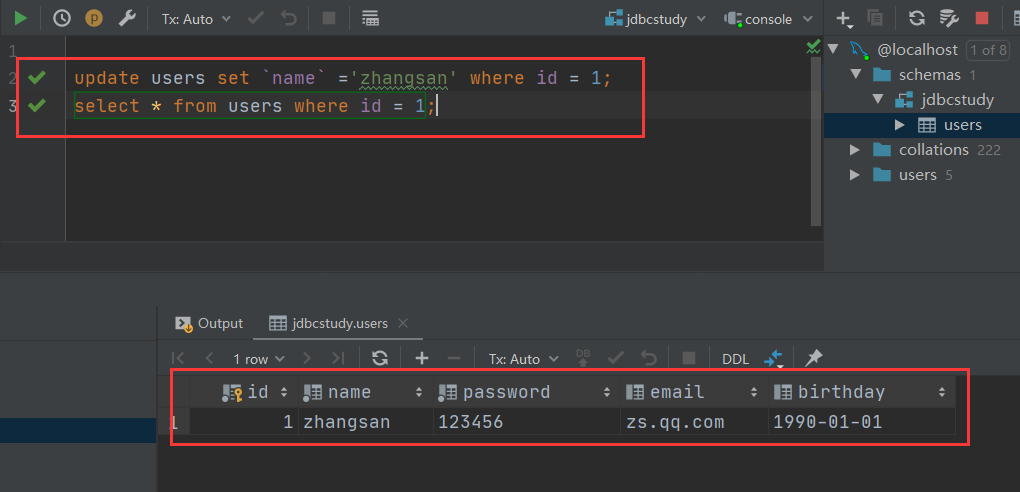The height and width of the screenshot is (492, 1020).
Task: Click the DDL button
Action: click(735, 359)
